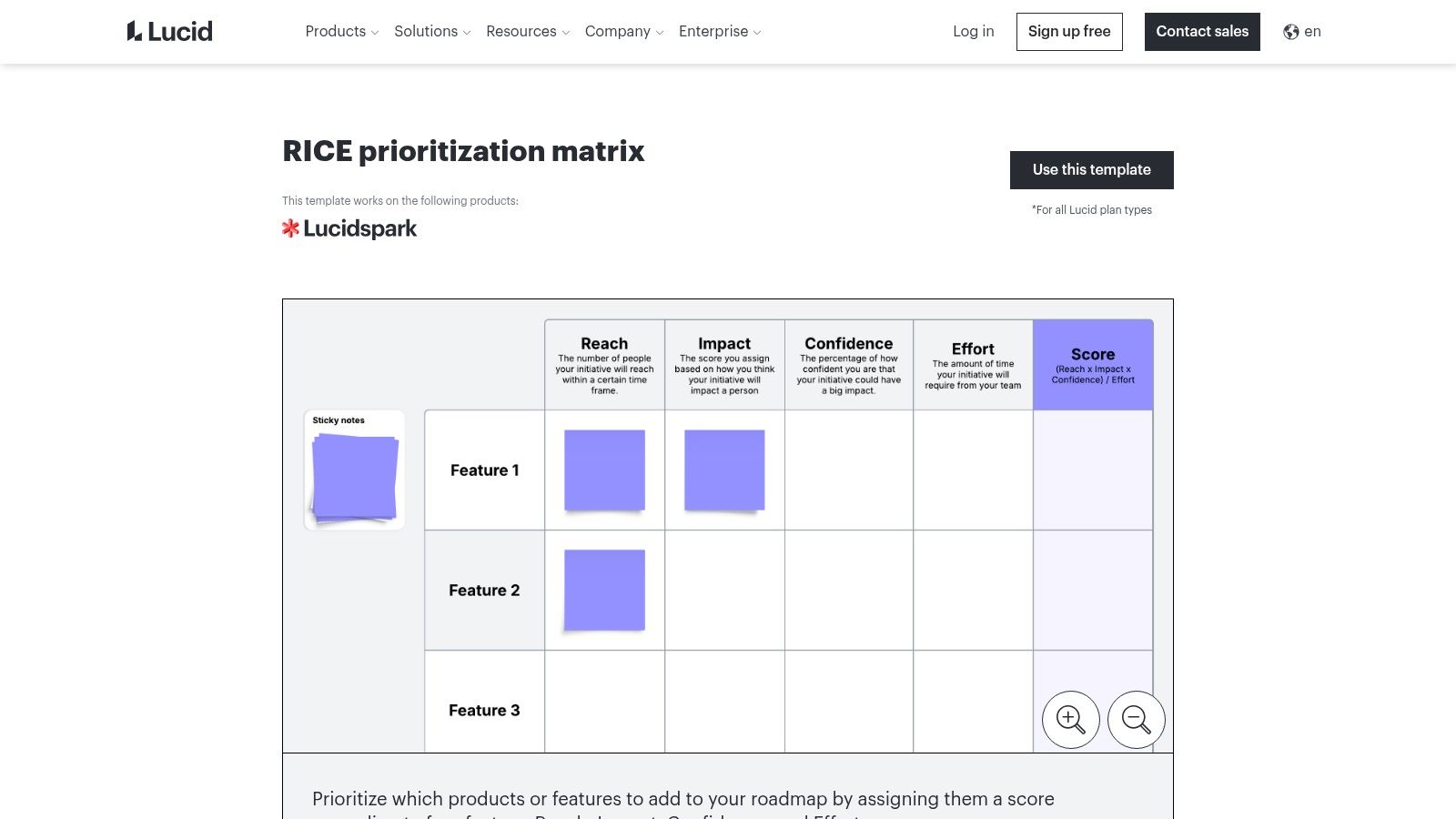
Task: Click the Sign up free button
Action: pos(1069,31)
